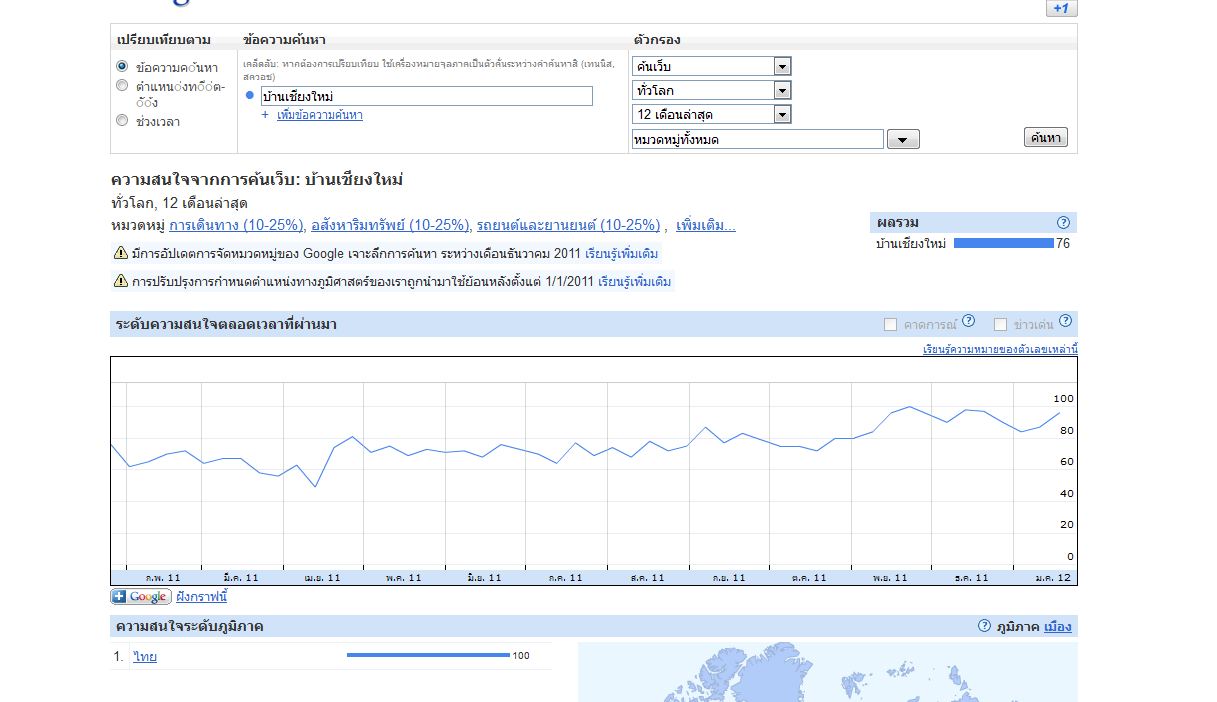
Task: Open เรียนรู้เพิ่มเติม link for 1/1/2011 location notice
Action: point(634,282)
